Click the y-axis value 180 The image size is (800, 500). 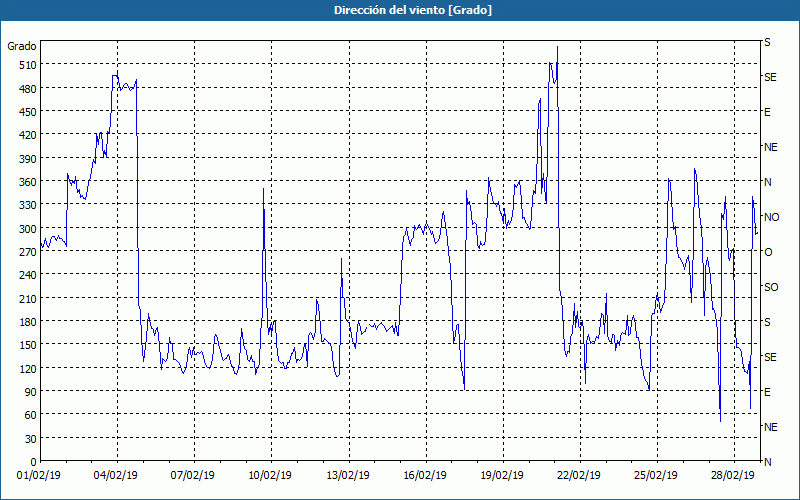[28, 321]
